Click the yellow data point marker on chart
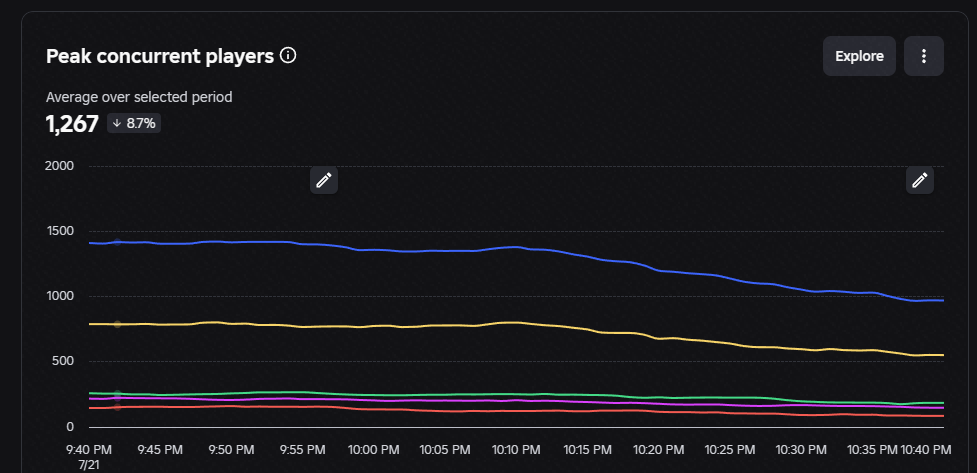 pos(117,324)
